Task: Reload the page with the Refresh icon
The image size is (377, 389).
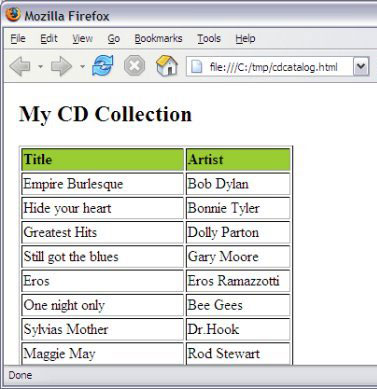Action: tap(103, 65)
